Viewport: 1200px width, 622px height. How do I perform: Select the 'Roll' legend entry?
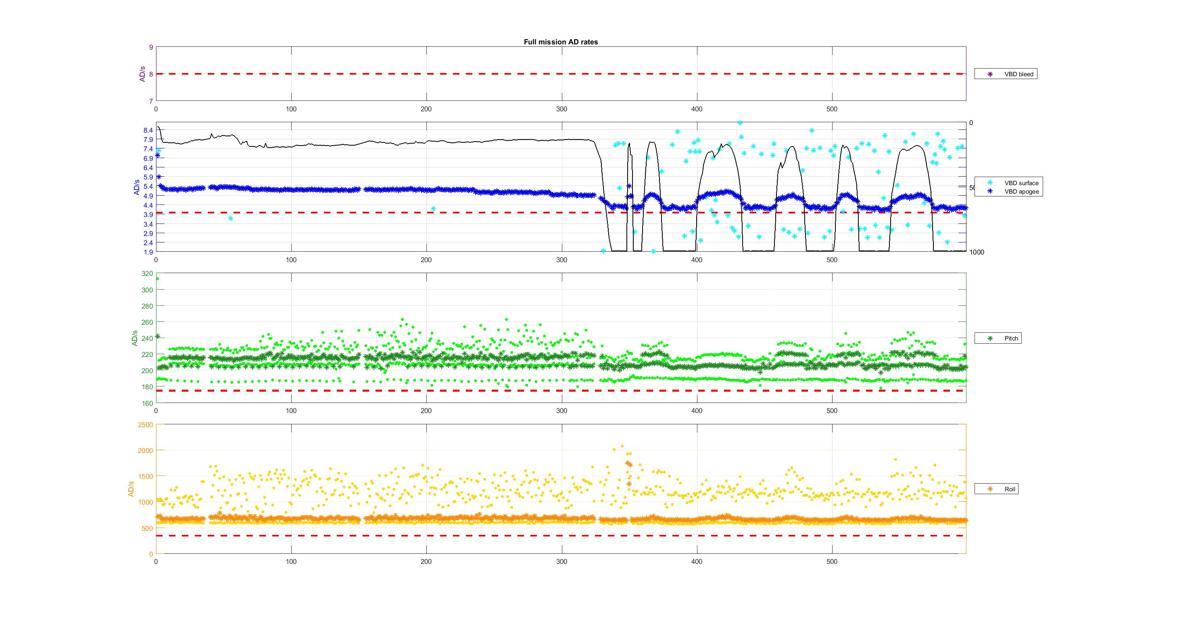997,489
